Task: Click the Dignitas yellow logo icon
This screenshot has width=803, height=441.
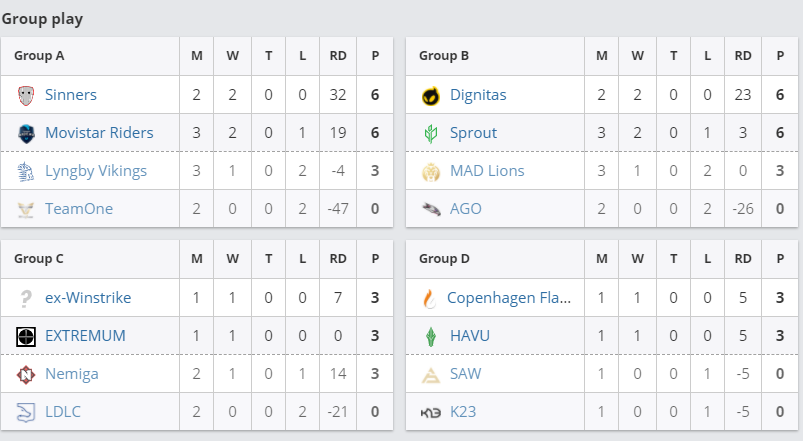Action: 431,95
